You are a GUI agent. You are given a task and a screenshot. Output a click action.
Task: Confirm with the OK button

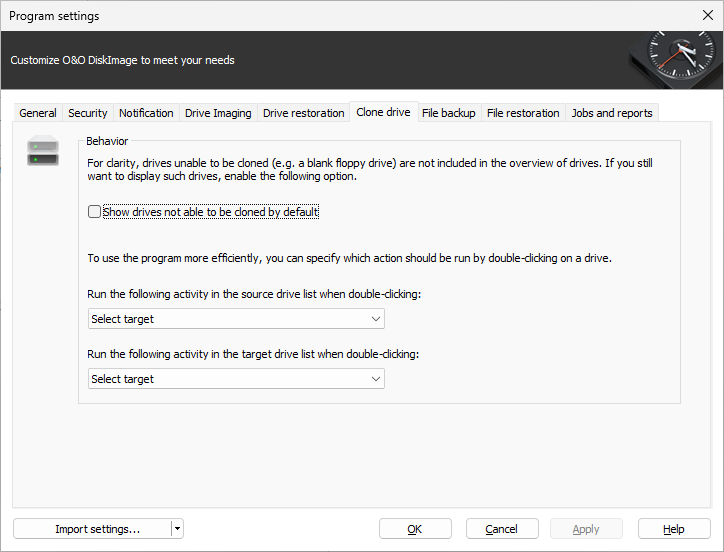click(x=415, y=529)
